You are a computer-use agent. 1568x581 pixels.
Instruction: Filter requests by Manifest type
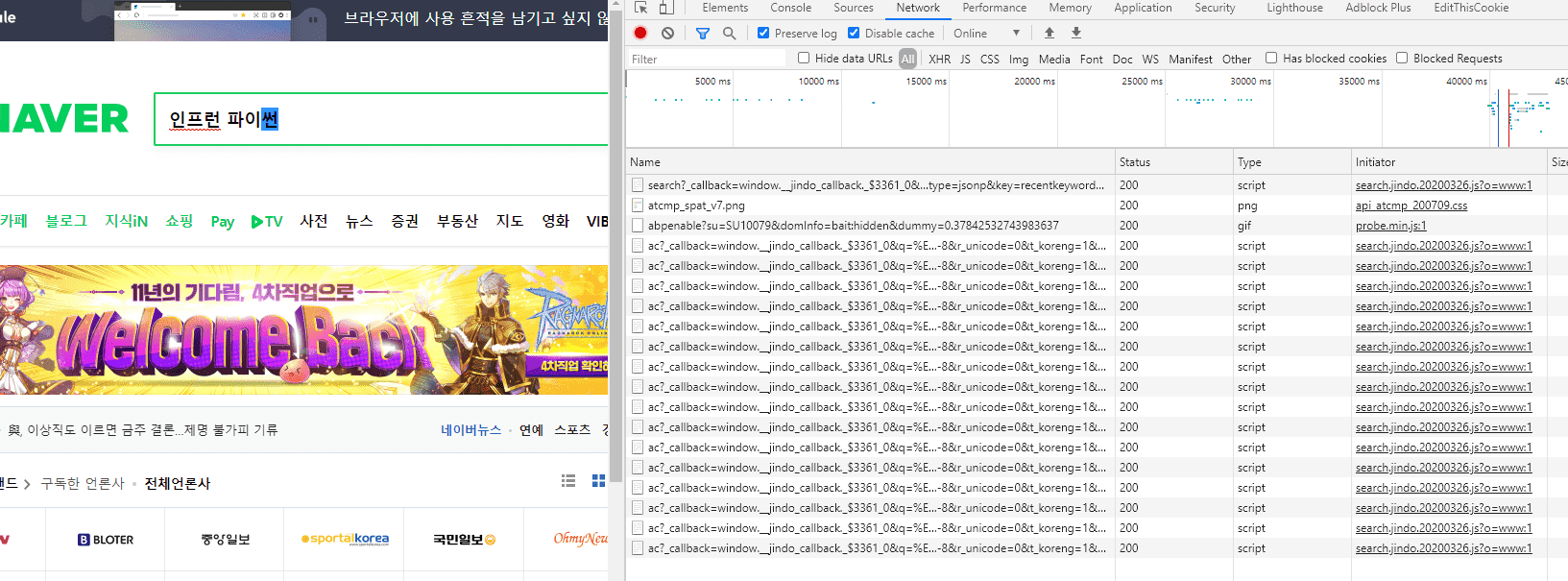click(1191, 59)
